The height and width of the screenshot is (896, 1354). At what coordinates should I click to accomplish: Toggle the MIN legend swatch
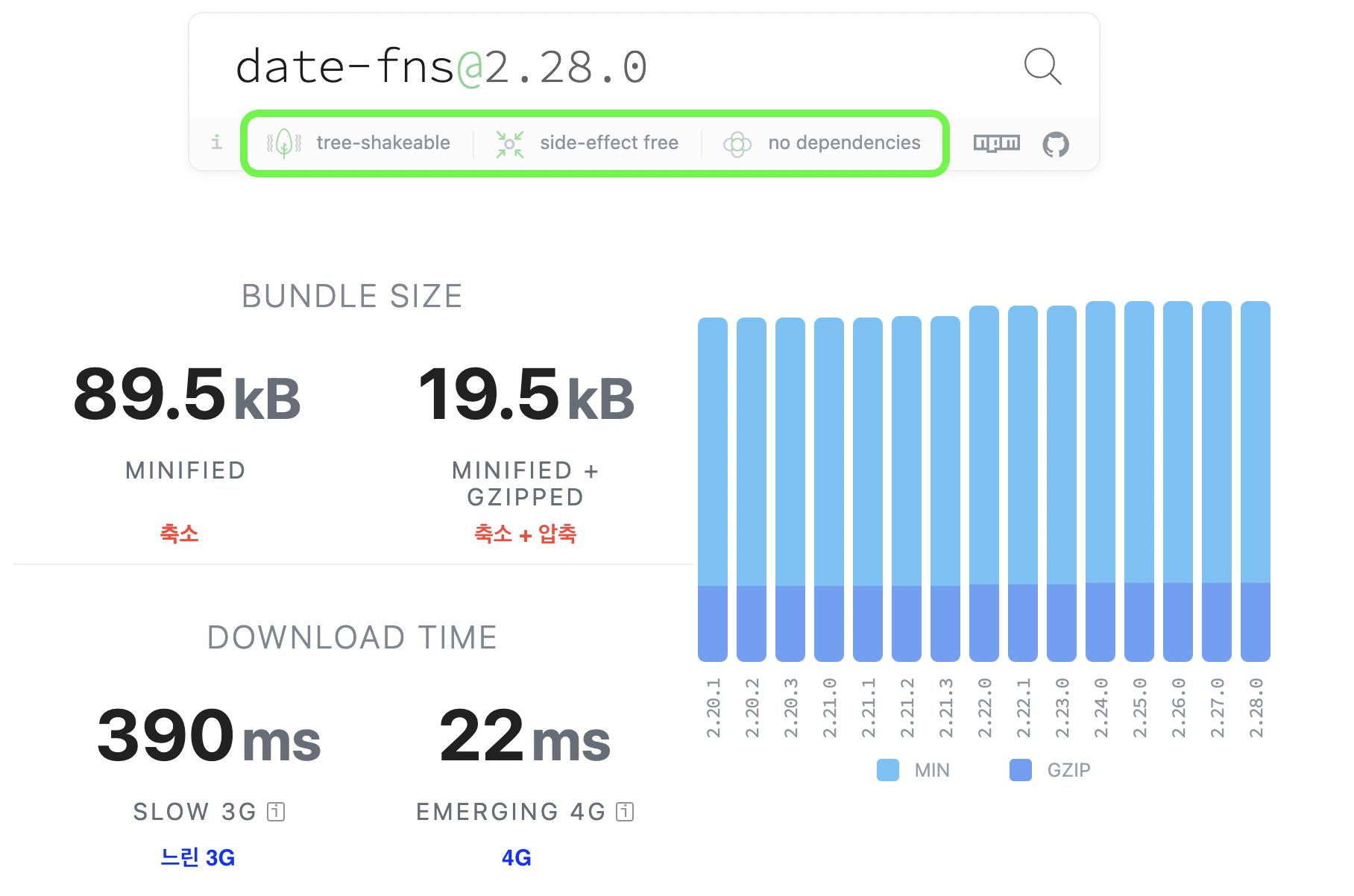pyautogui.click(x=888, y=770)
